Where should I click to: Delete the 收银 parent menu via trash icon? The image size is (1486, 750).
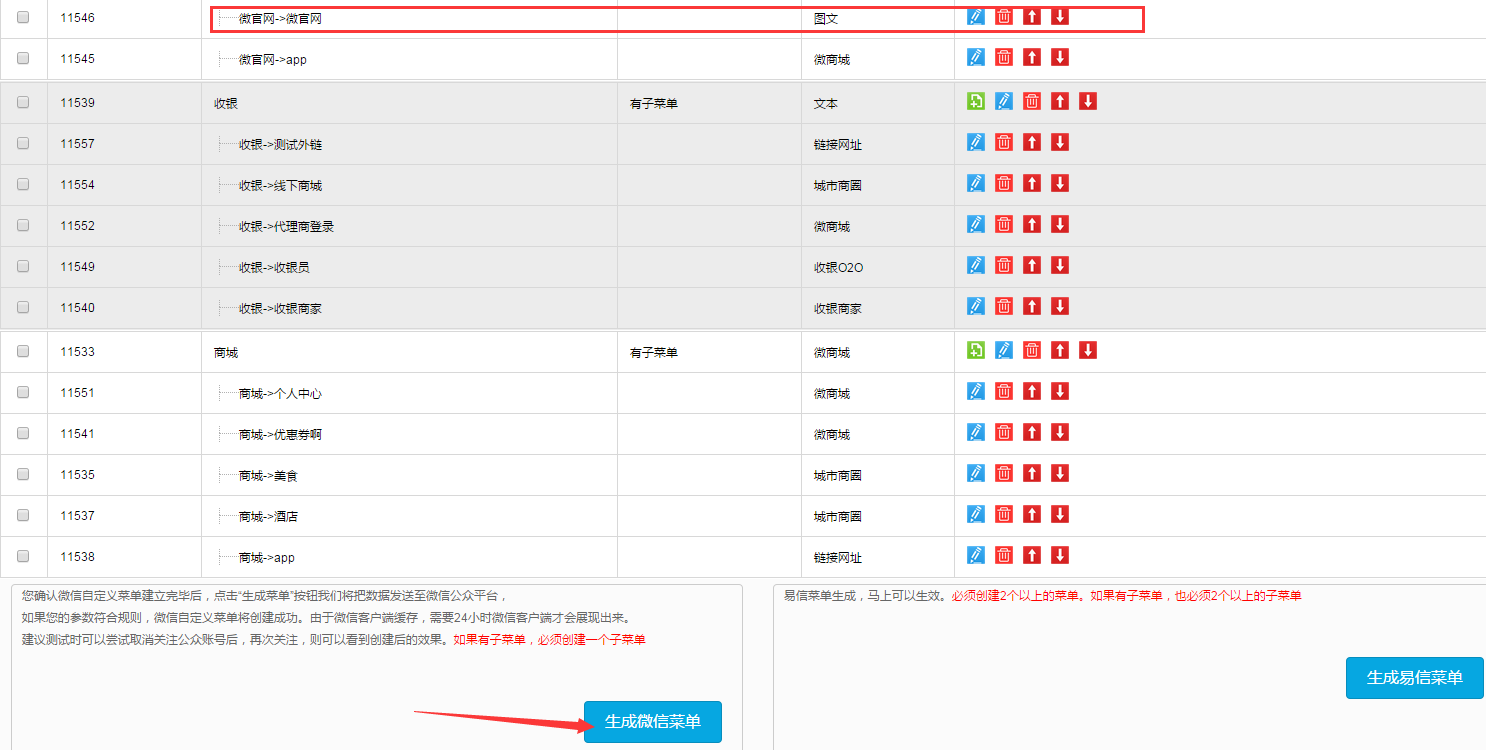tap(1032, 101)
